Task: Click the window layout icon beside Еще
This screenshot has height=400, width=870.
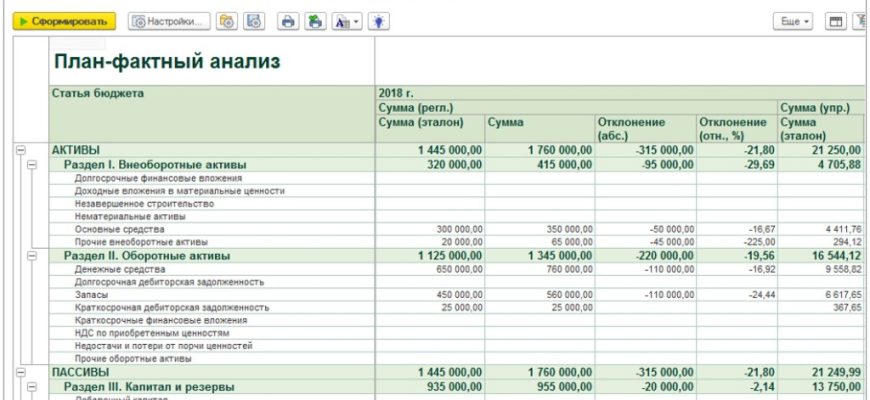Action: pos(836,20)
